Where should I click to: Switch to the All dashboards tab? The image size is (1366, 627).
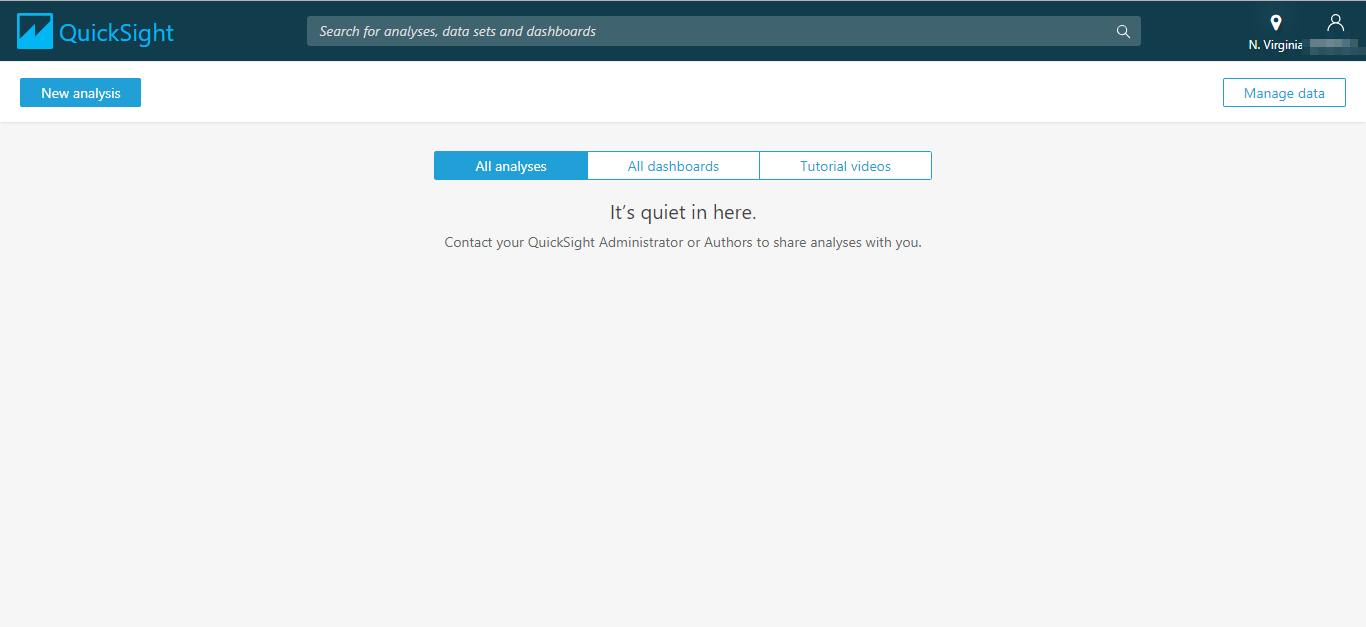pos(672,165)
